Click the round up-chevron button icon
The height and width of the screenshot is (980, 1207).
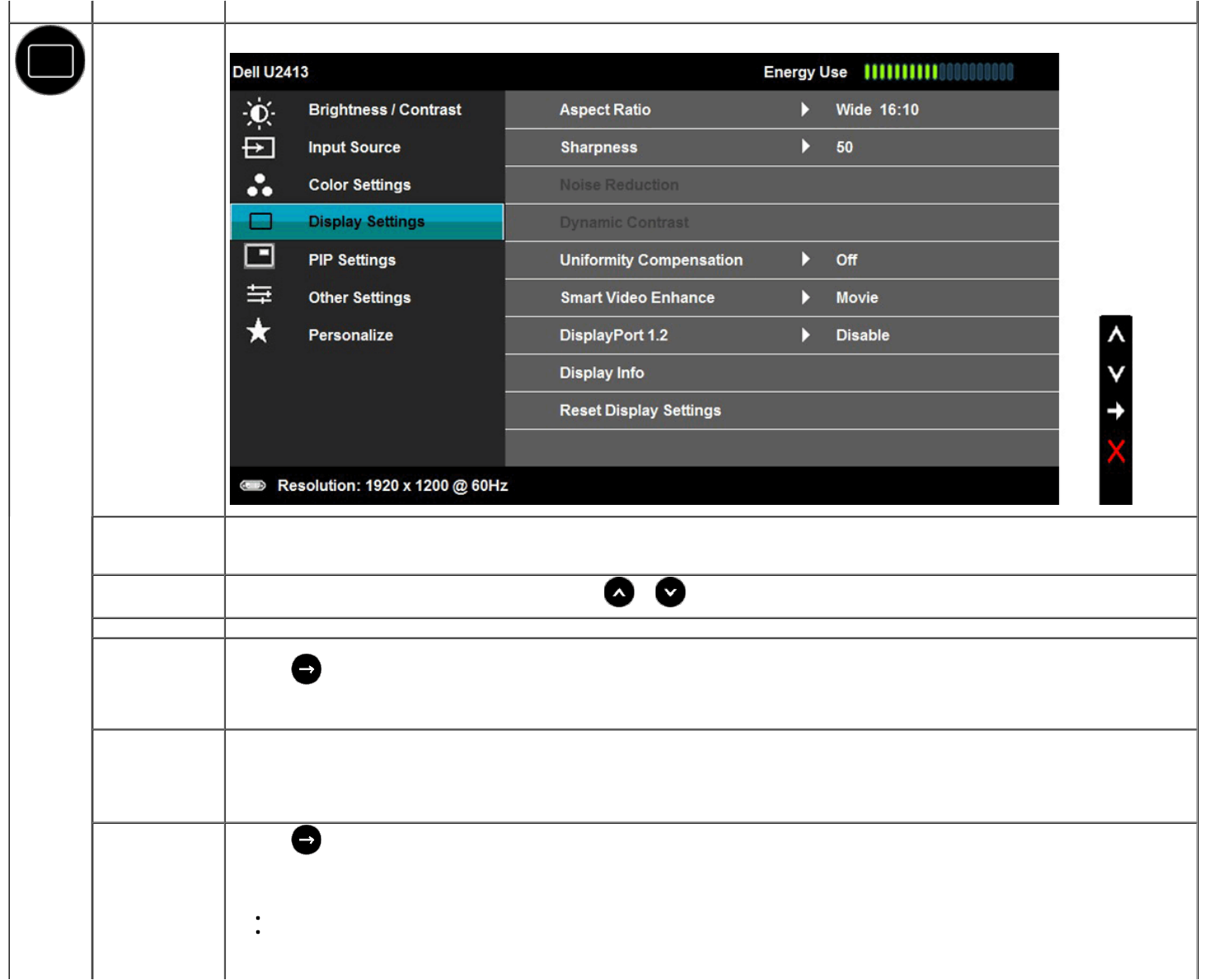[x=619, y=592]
